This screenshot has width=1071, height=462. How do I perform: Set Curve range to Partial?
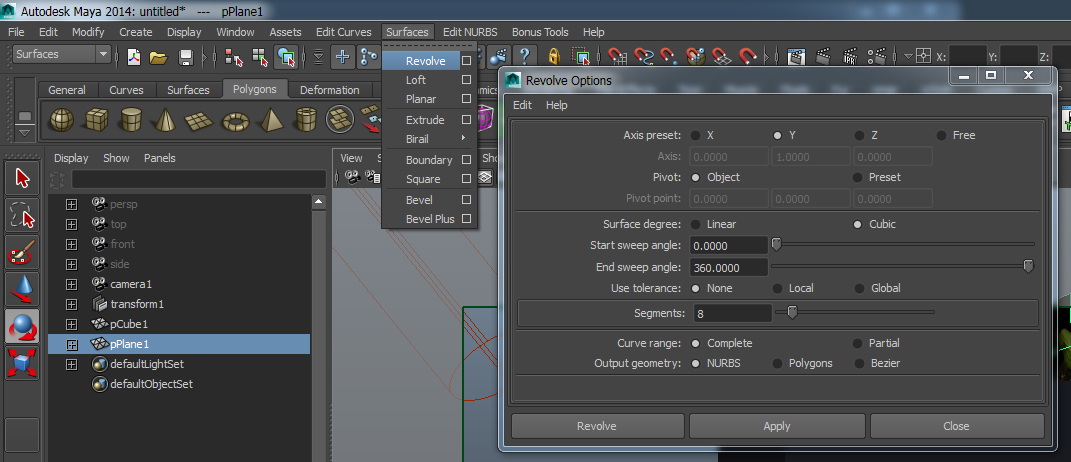pos(857,343)
